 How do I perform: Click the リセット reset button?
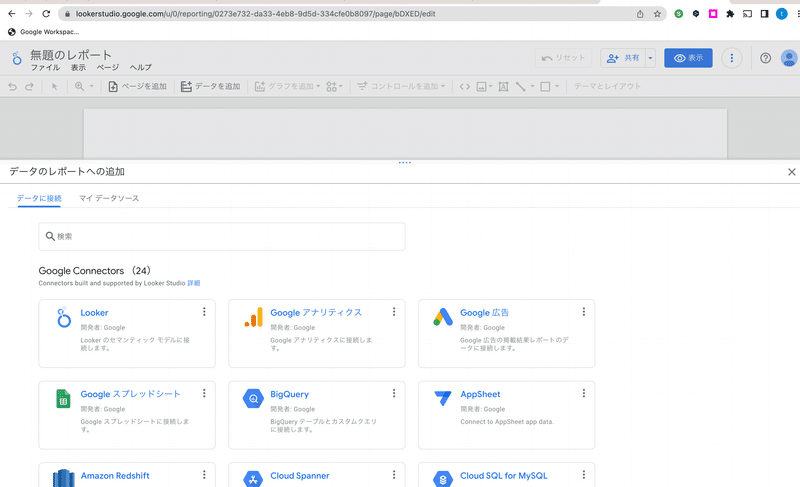(x=563, y=58)
